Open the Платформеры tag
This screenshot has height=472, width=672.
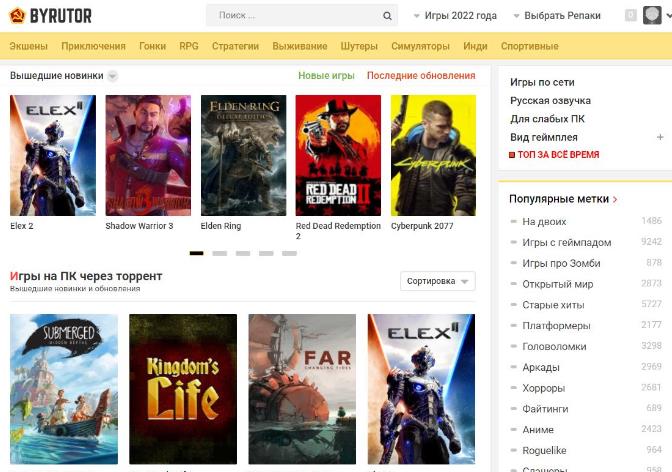tap(556, 326)
